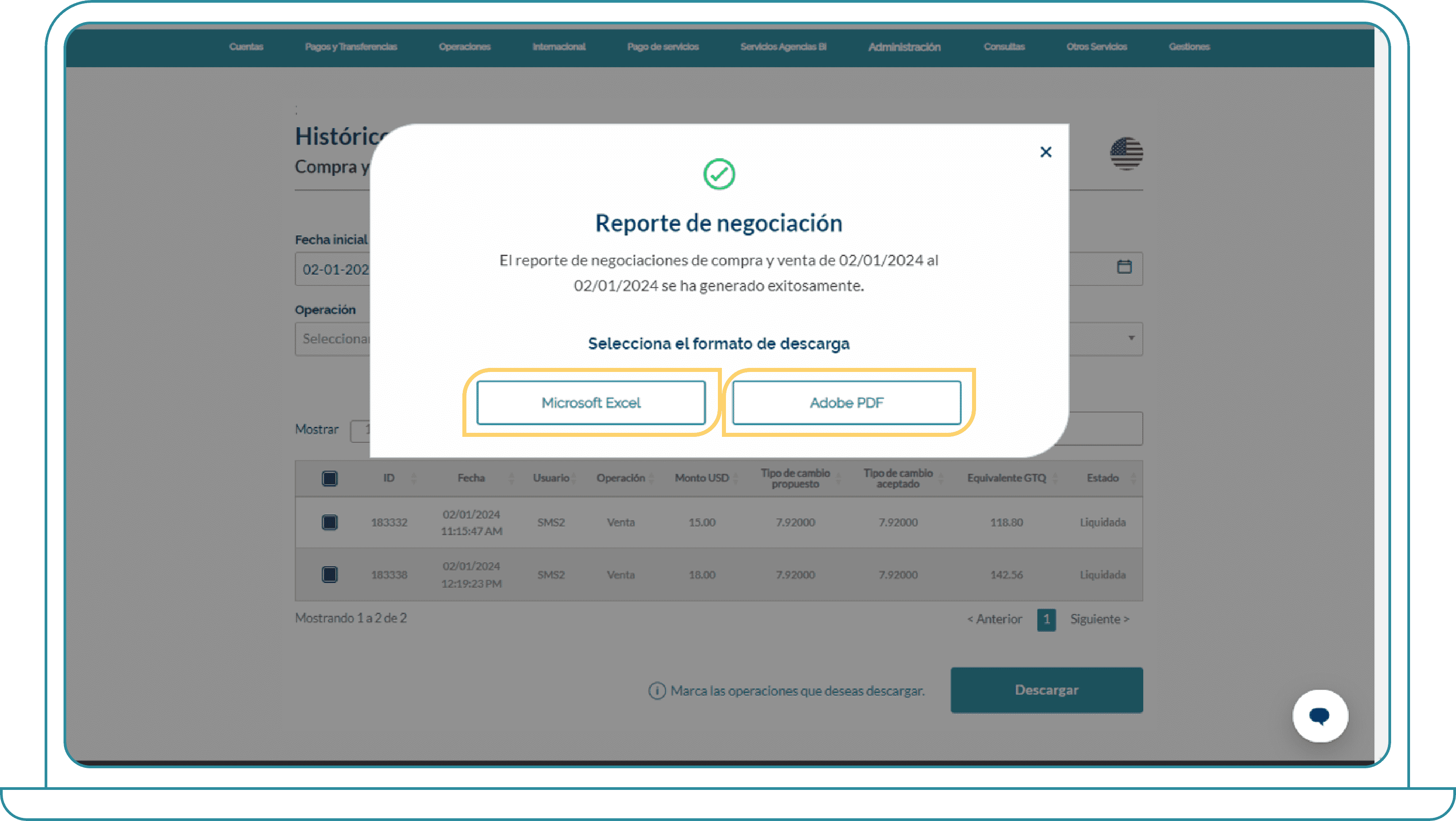
Task: Download the report as Adobe PDF
Action: coord(846,403)
